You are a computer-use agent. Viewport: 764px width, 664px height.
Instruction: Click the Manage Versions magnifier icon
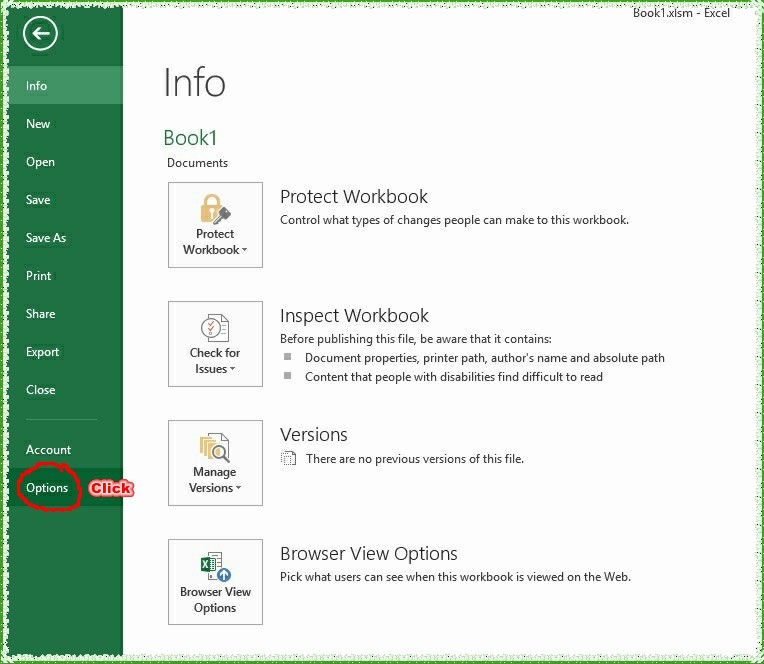tap(215, 447)
